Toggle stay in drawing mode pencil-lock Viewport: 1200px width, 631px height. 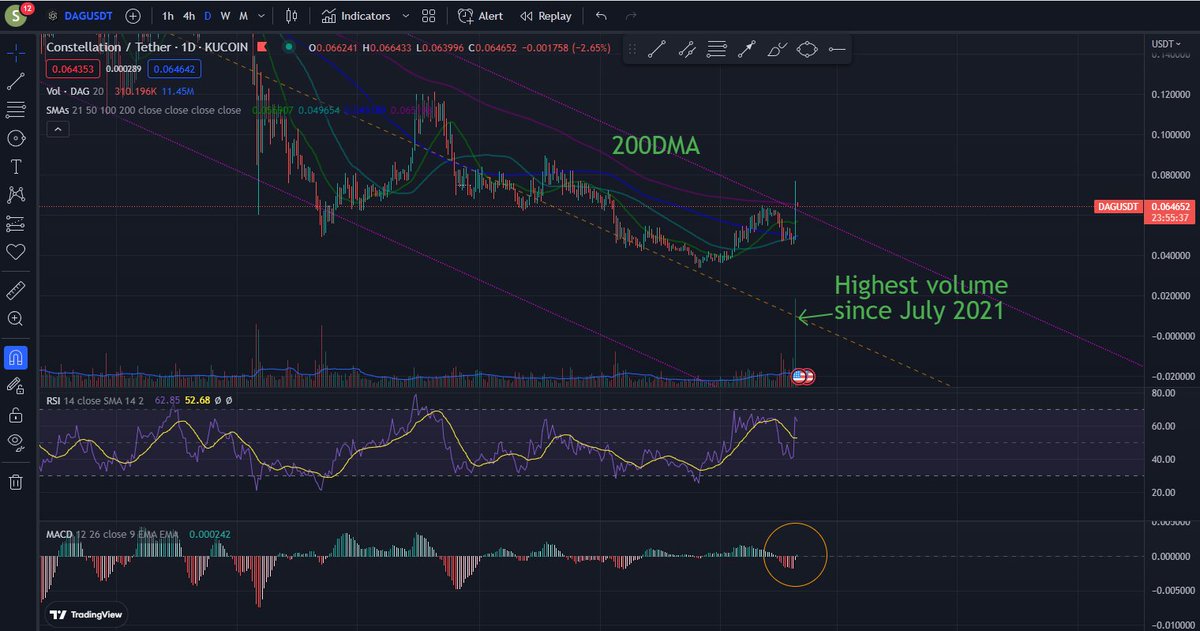click(x=15, y=385)
